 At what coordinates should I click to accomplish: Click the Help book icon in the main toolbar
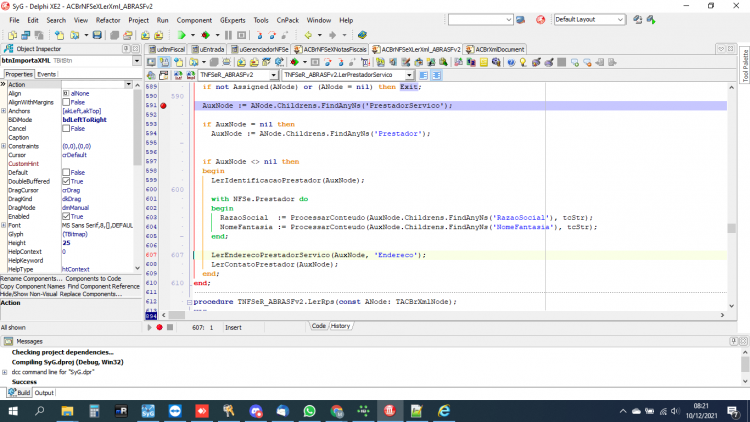pos(362,35)
